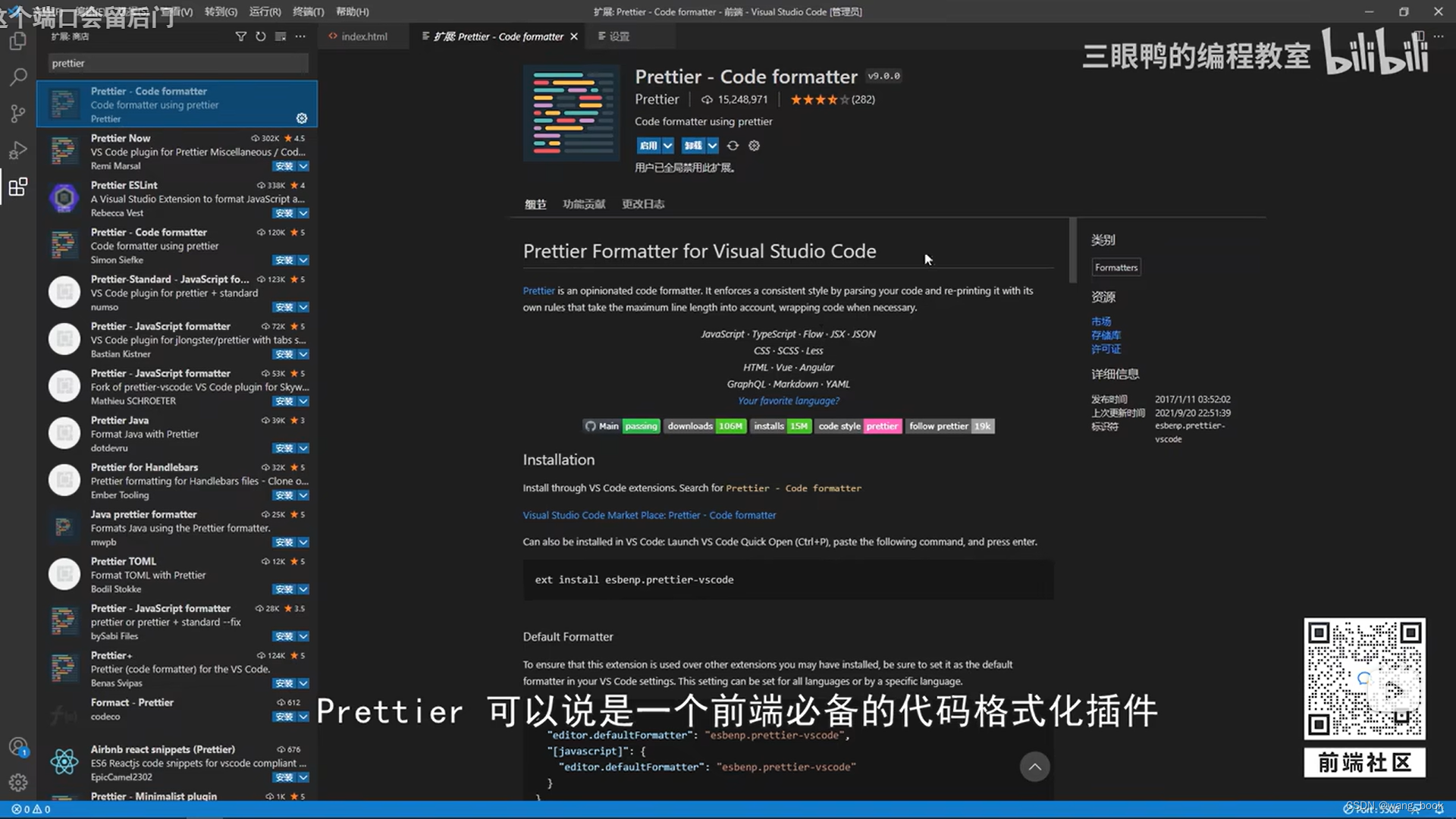Viewport: 1456px width, 819px height.
Task: Click the 启用 enable button for Prettier
Action: tap(648, 146)
